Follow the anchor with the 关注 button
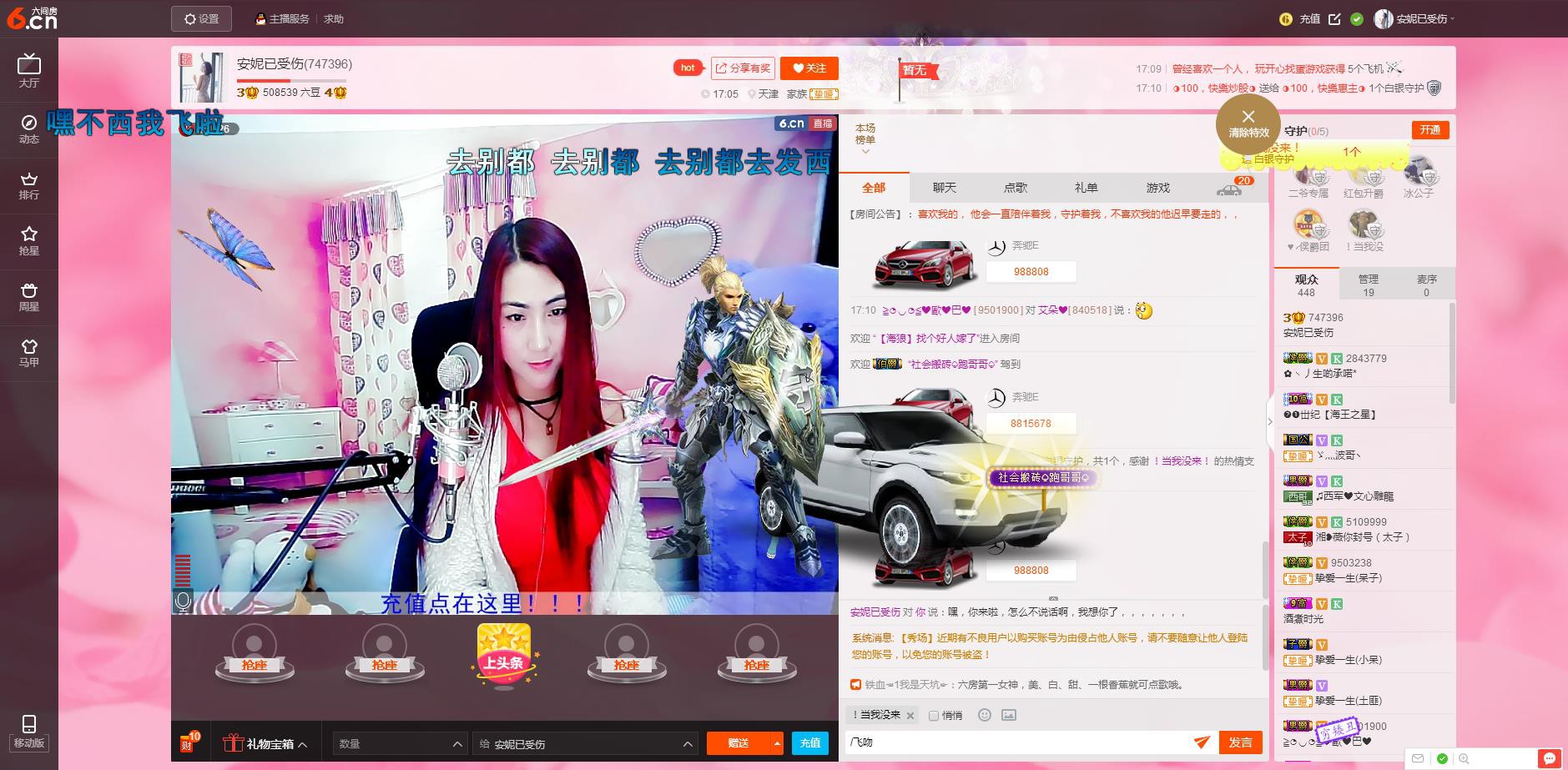This screenshot has width=1568, height=770. [x=809, y=68]
